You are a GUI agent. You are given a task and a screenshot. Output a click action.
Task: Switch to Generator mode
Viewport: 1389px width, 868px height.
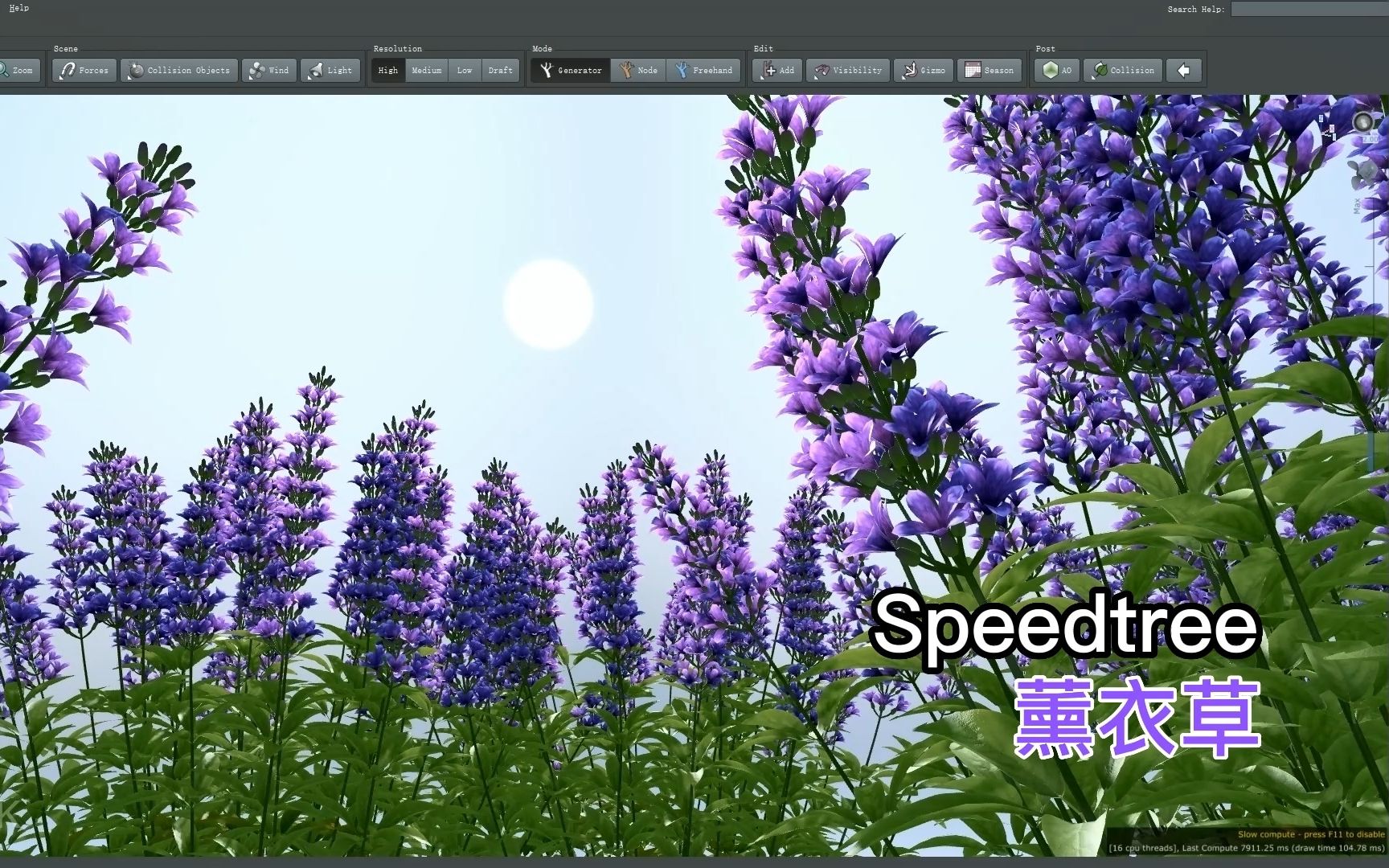571,71
